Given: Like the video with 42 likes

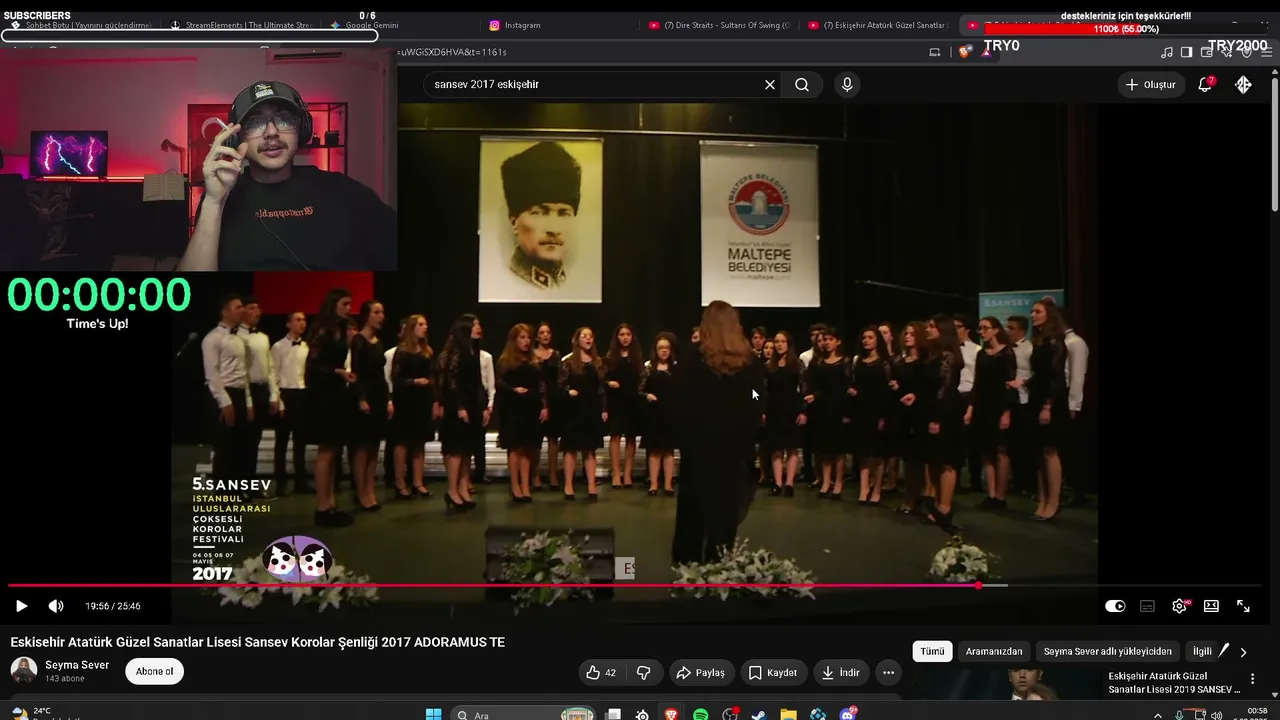Looking at the screenshot, I should (601, 673).
